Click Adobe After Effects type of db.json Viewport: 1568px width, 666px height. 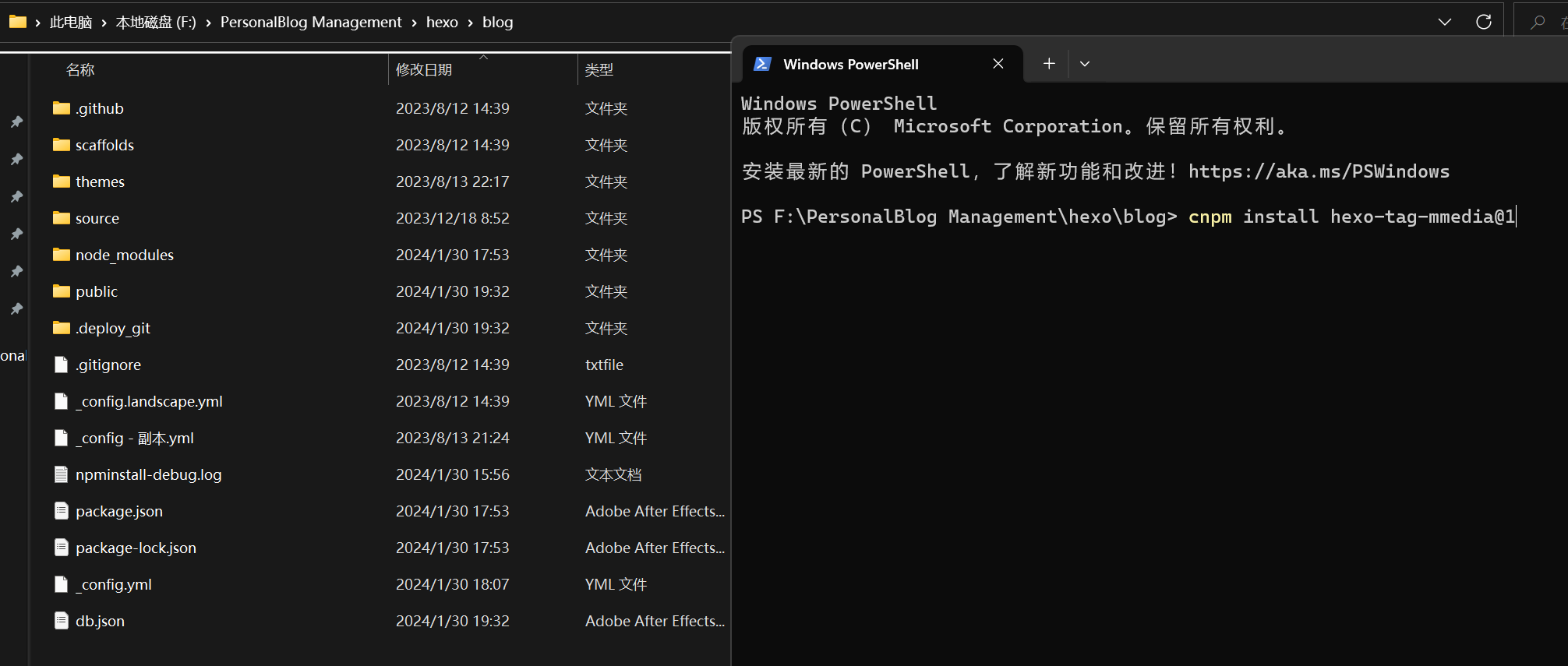(x=655, y=621)
